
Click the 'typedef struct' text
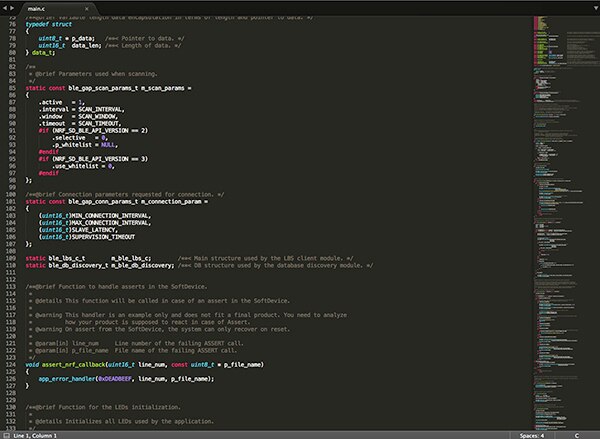(x=49, y=24)
